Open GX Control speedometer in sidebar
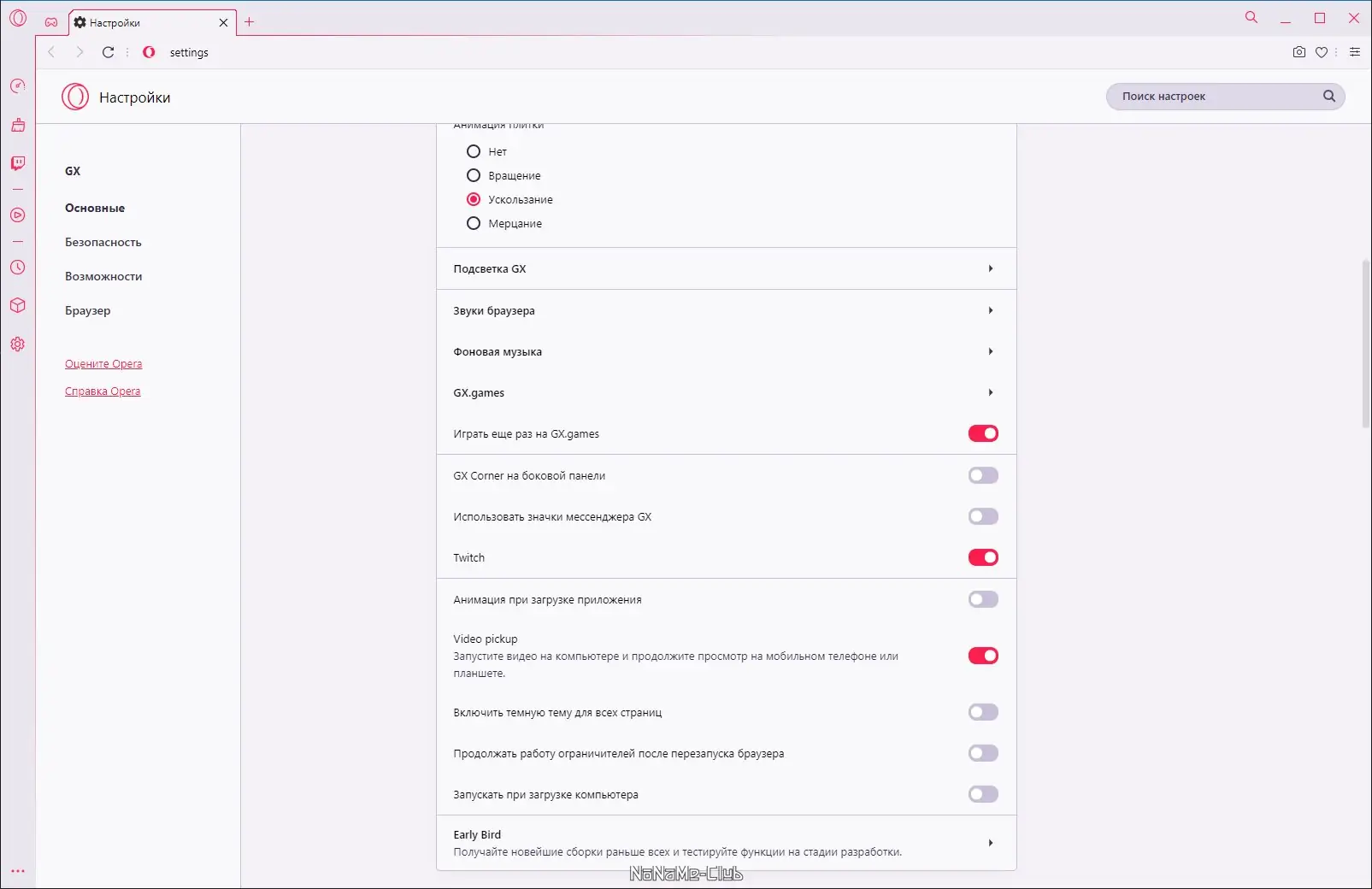Viewport: 1372px width, 889px height. coord(18,86)
